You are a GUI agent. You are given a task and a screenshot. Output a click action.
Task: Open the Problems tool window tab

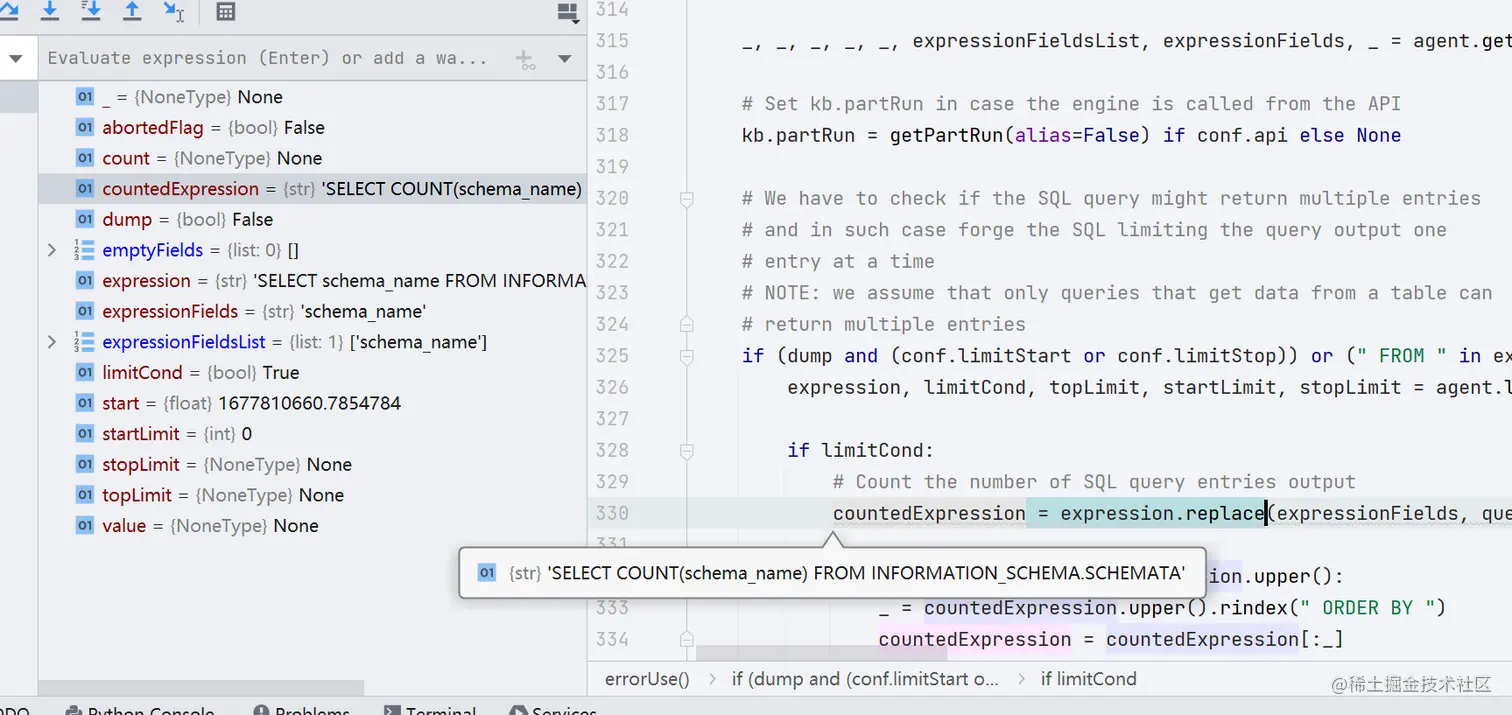tap(301, 708)
